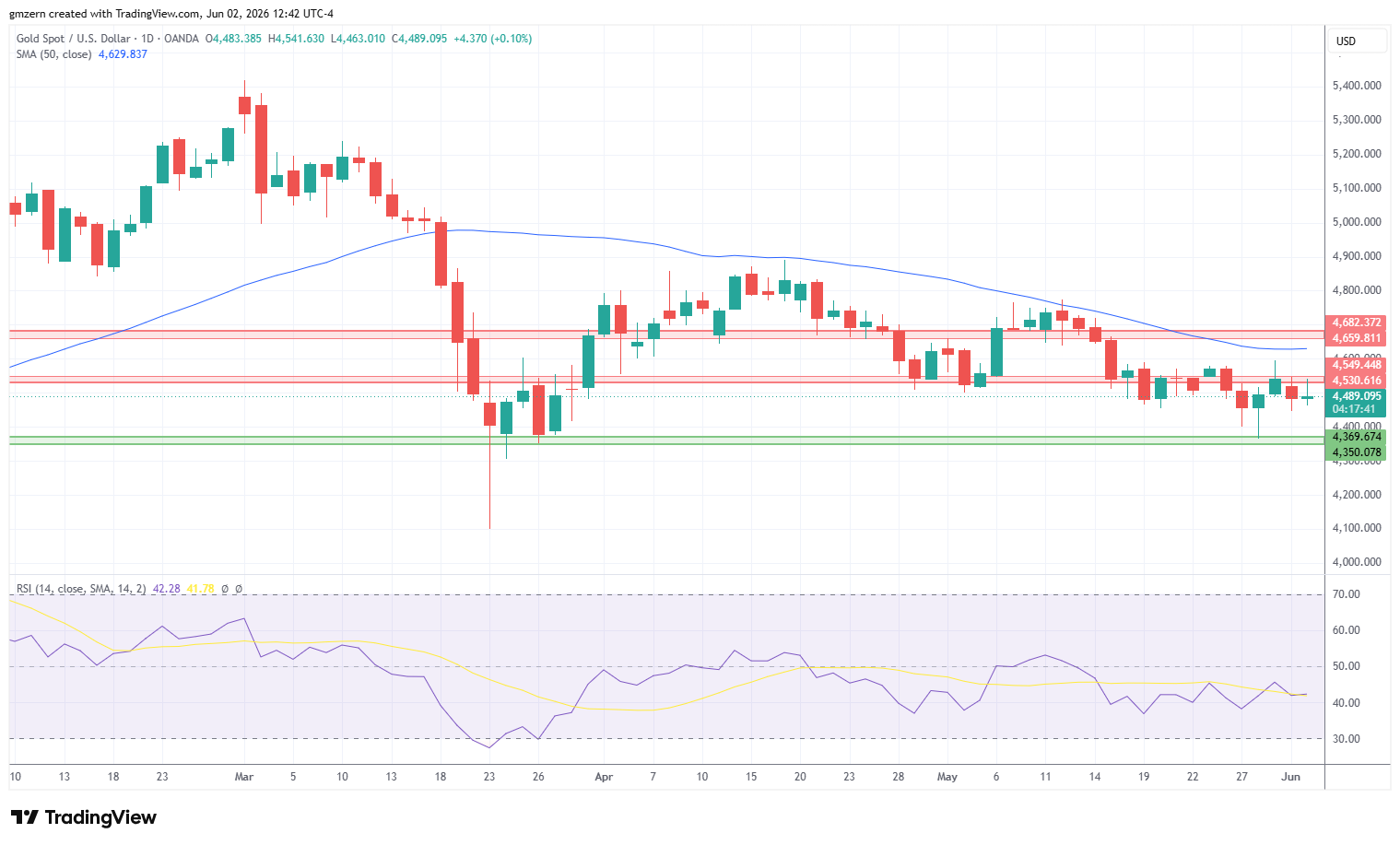Select the SMA (50, close) indicator label
This screenshot has width=1400, height=845.
click(53, 54)
